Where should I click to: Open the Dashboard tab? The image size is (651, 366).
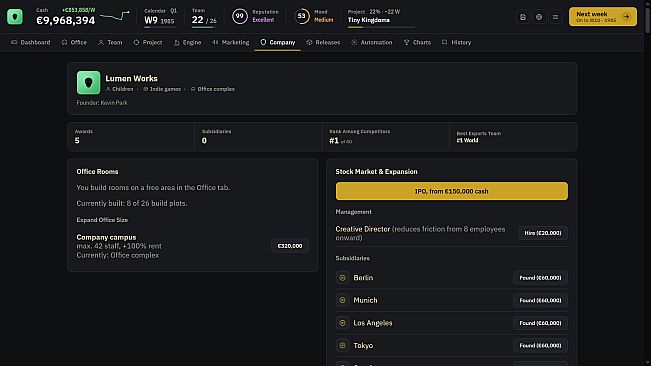click(30, 42)
